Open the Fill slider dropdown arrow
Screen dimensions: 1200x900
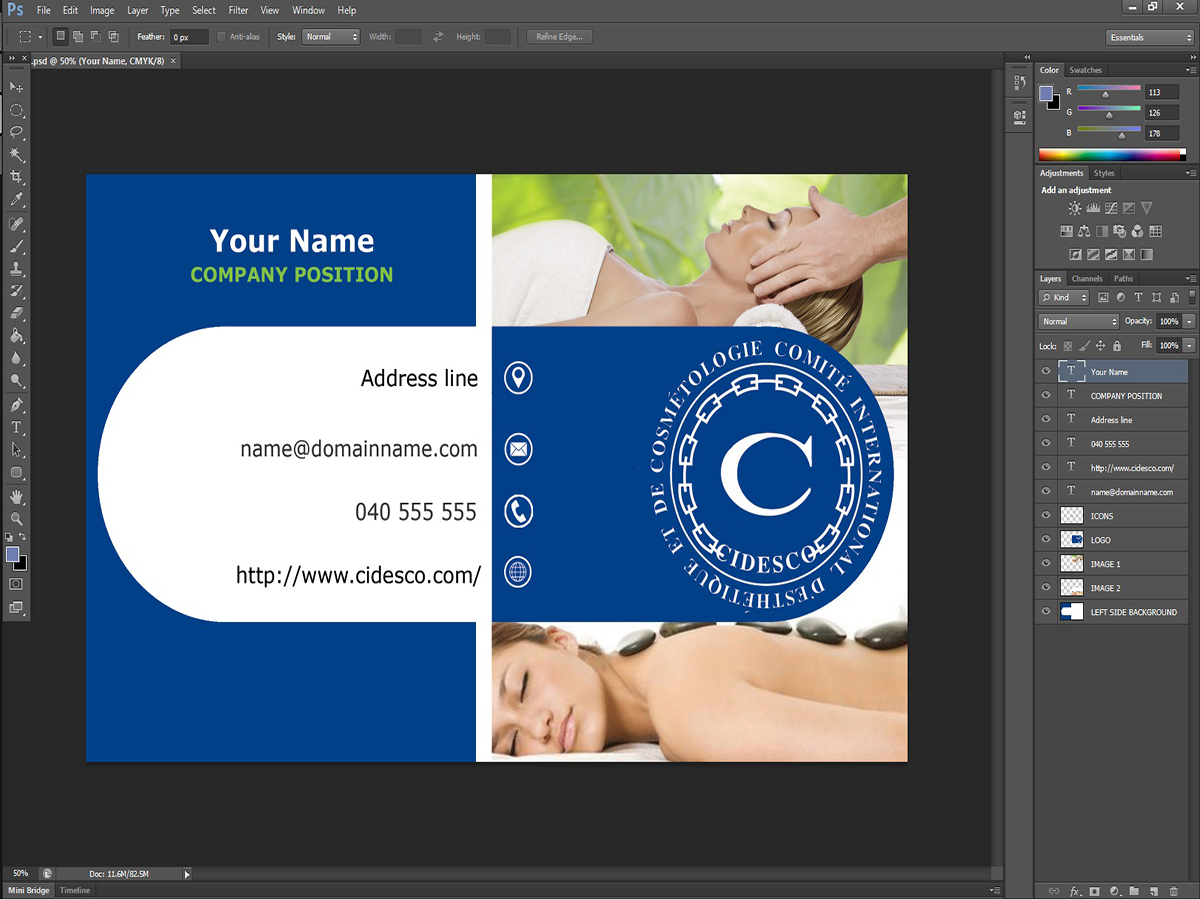tap(1189, 345)
